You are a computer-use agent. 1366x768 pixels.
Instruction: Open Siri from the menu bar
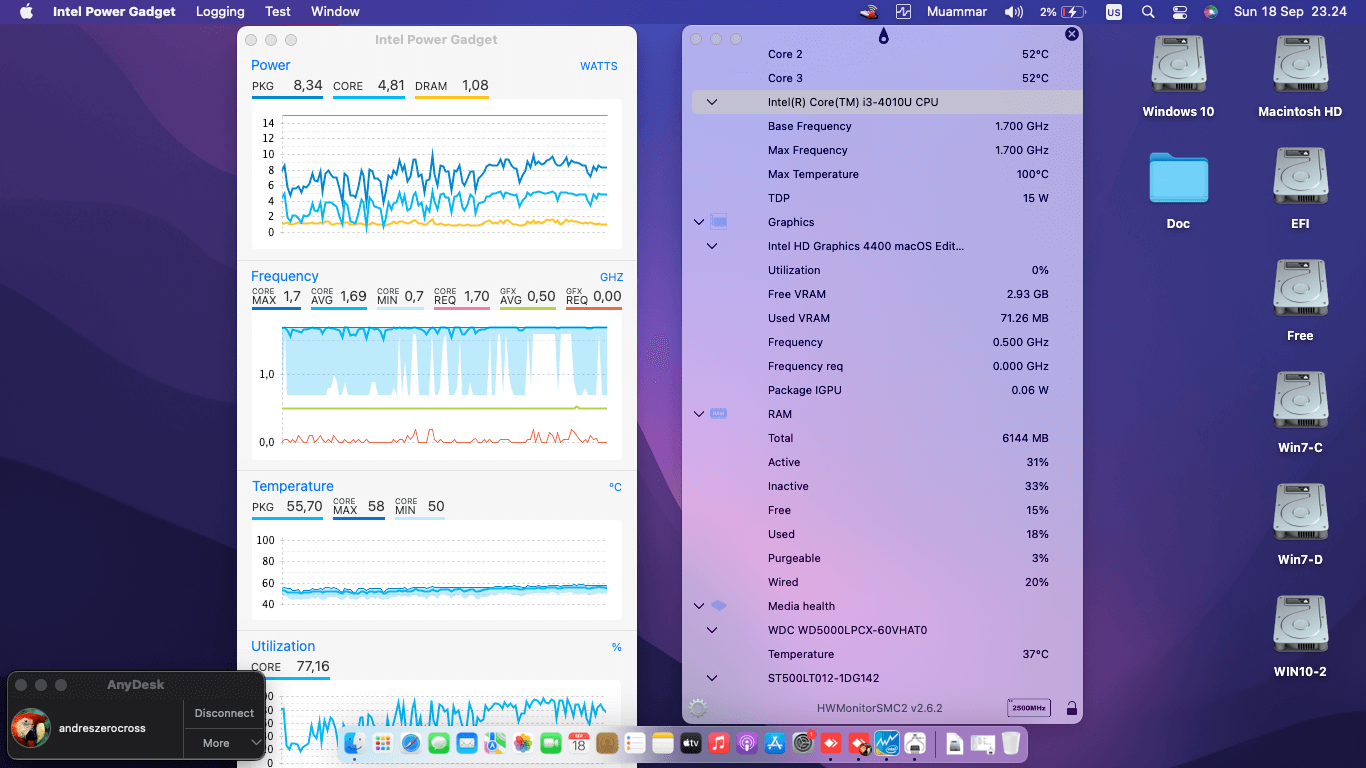(1211, 12)
